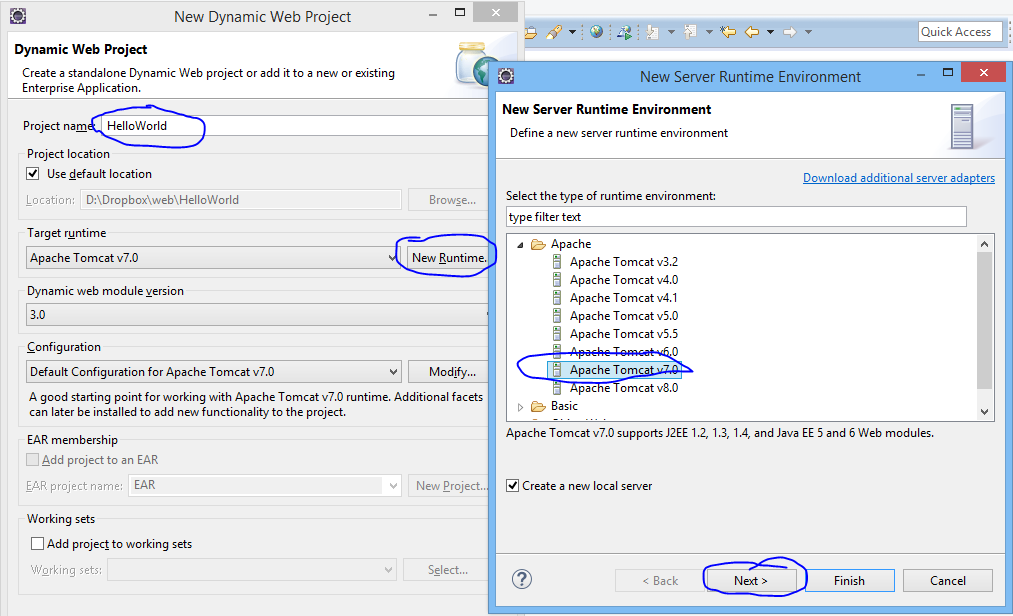Viewport: 1013px width, 616px height.
Task: Click the New Project button for EAR
Action: 450,485
